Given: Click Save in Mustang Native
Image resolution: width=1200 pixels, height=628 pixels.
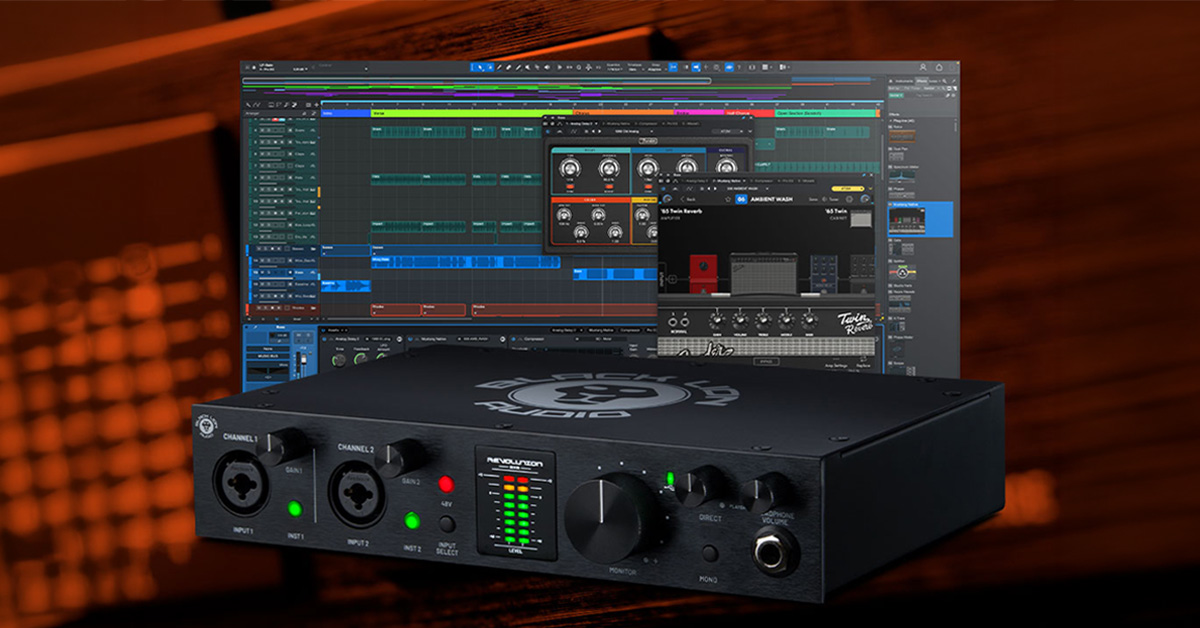Looking at the screenshot, I should 813,199.
